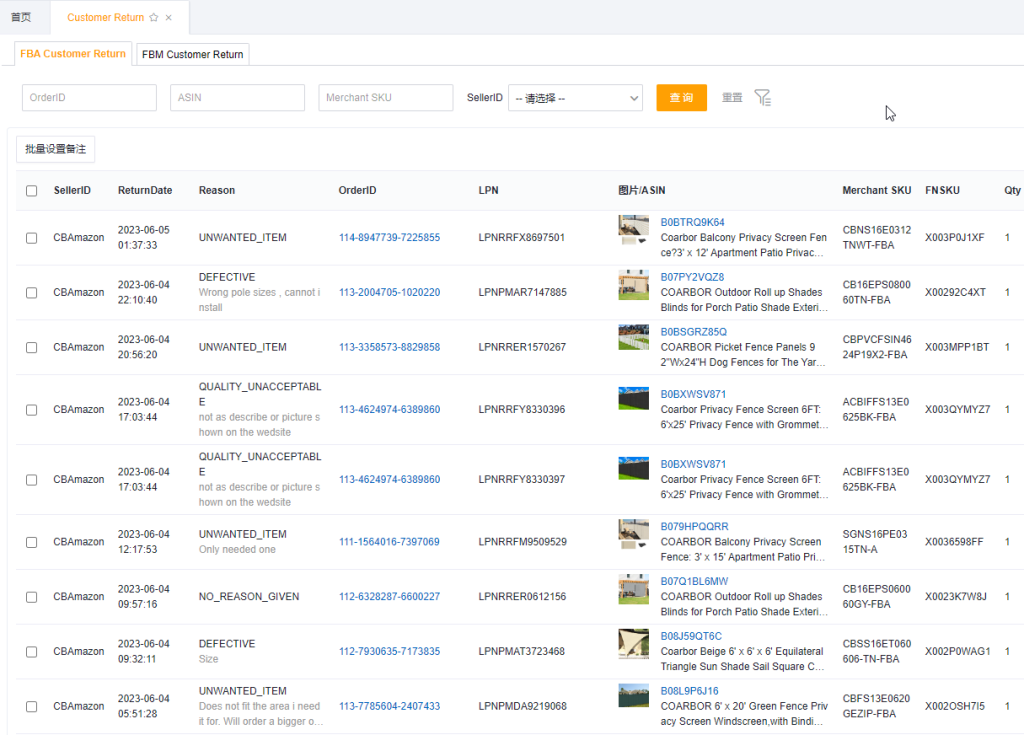Close the Customer Return tab
1024x735 pixels.
pyautogui.click(x=169, y=18)
